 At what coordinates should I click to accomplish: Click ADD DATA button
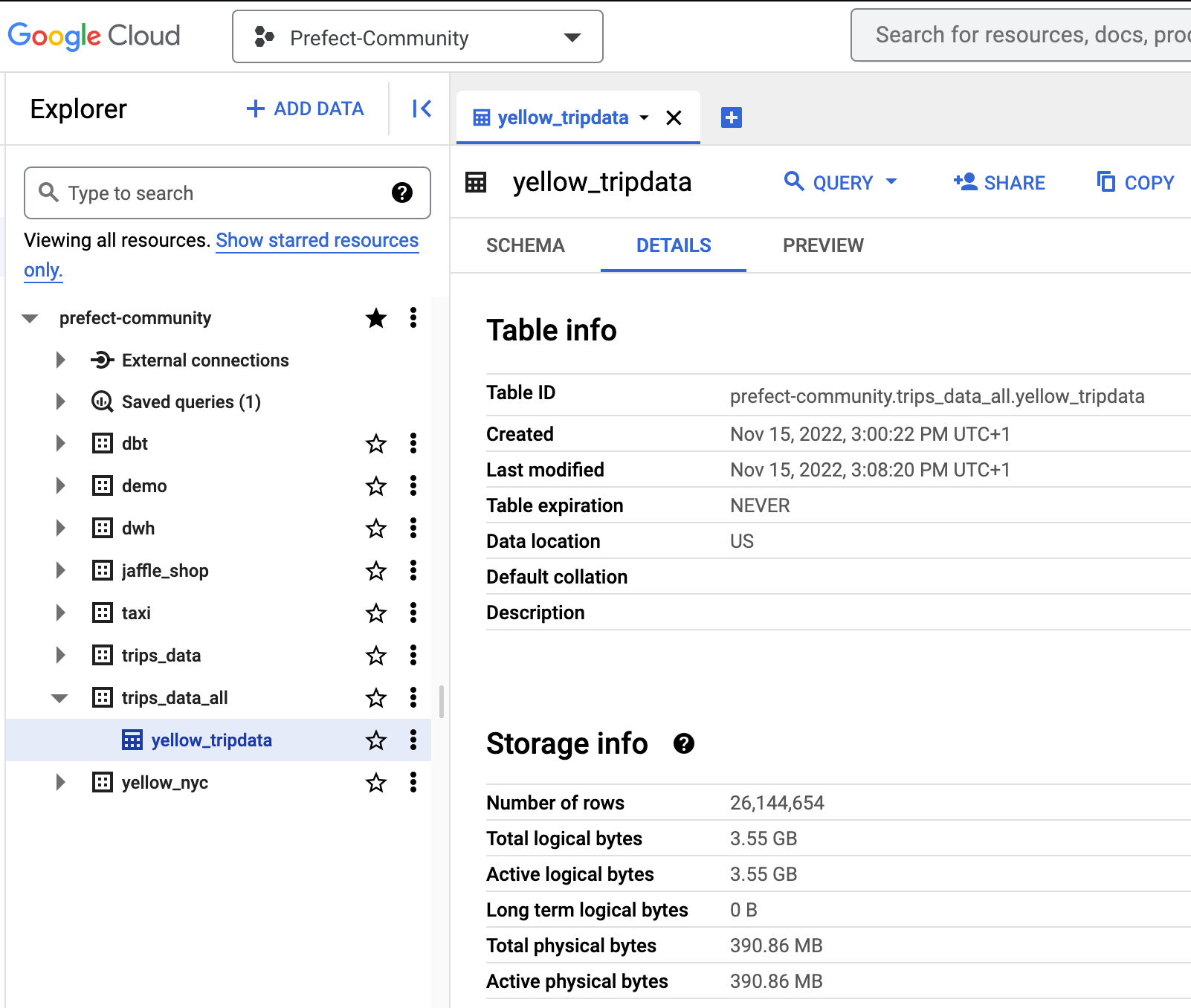305,109
